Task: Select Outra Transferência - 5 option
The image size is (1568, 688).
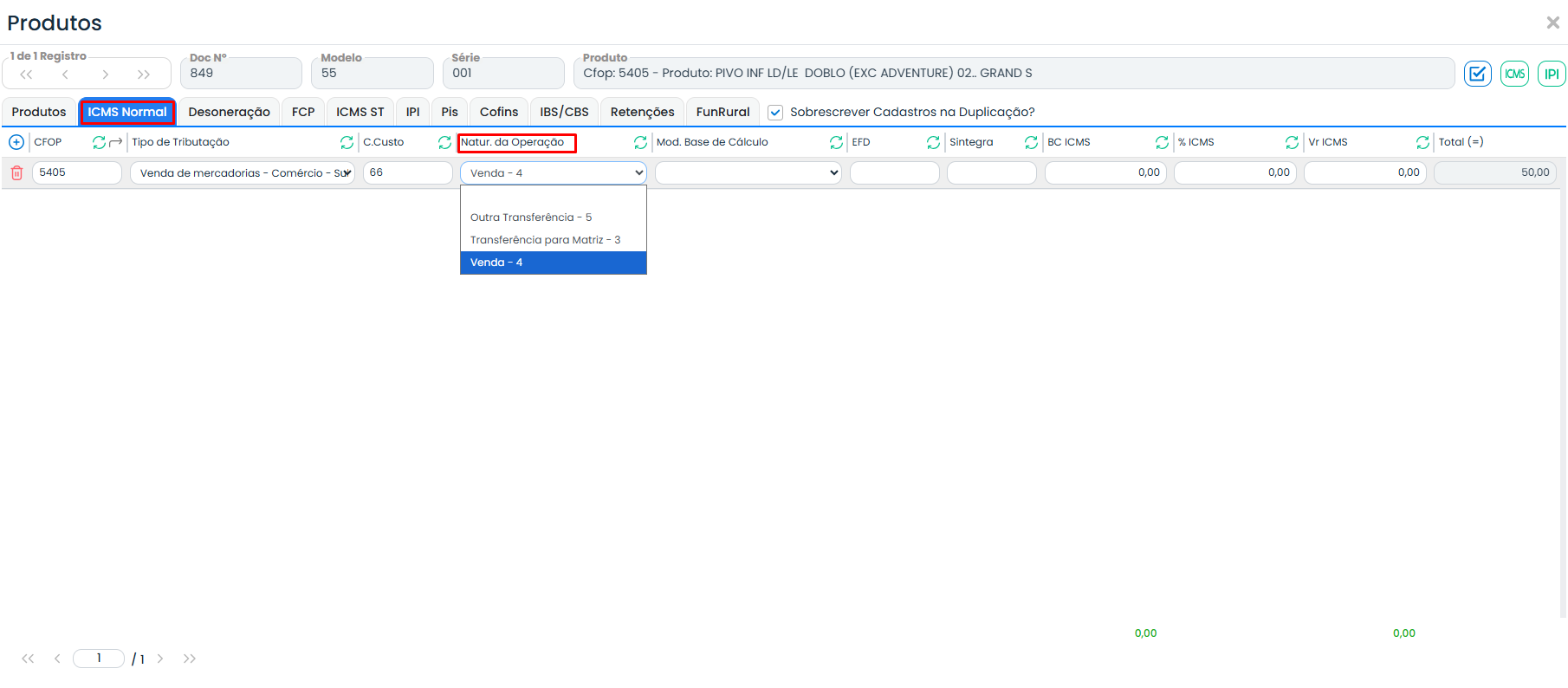Action: (x=531, y=217)
